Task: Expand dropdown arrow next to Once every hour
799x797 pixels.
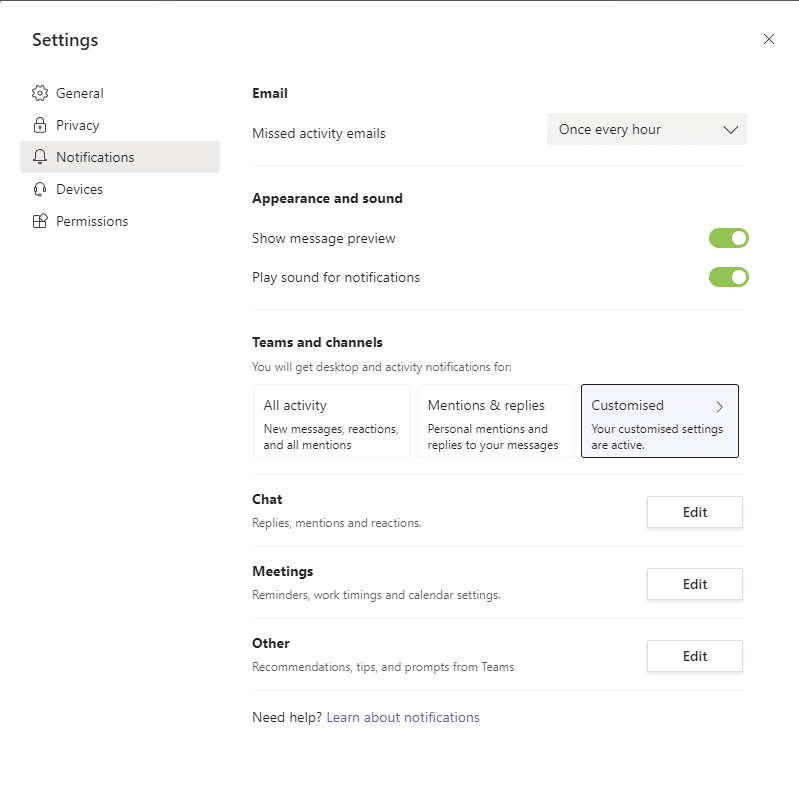Action: (731, 130)
